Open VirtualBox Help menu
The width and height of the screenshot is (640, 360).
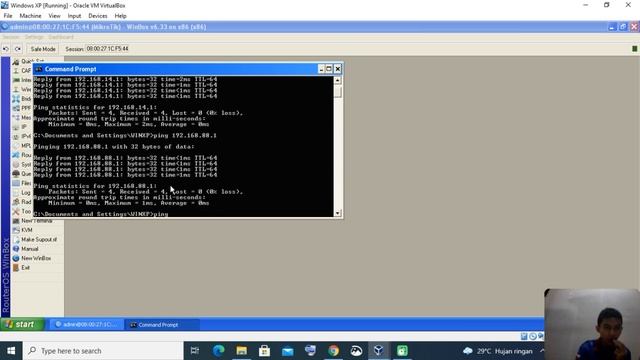[120, 16]
